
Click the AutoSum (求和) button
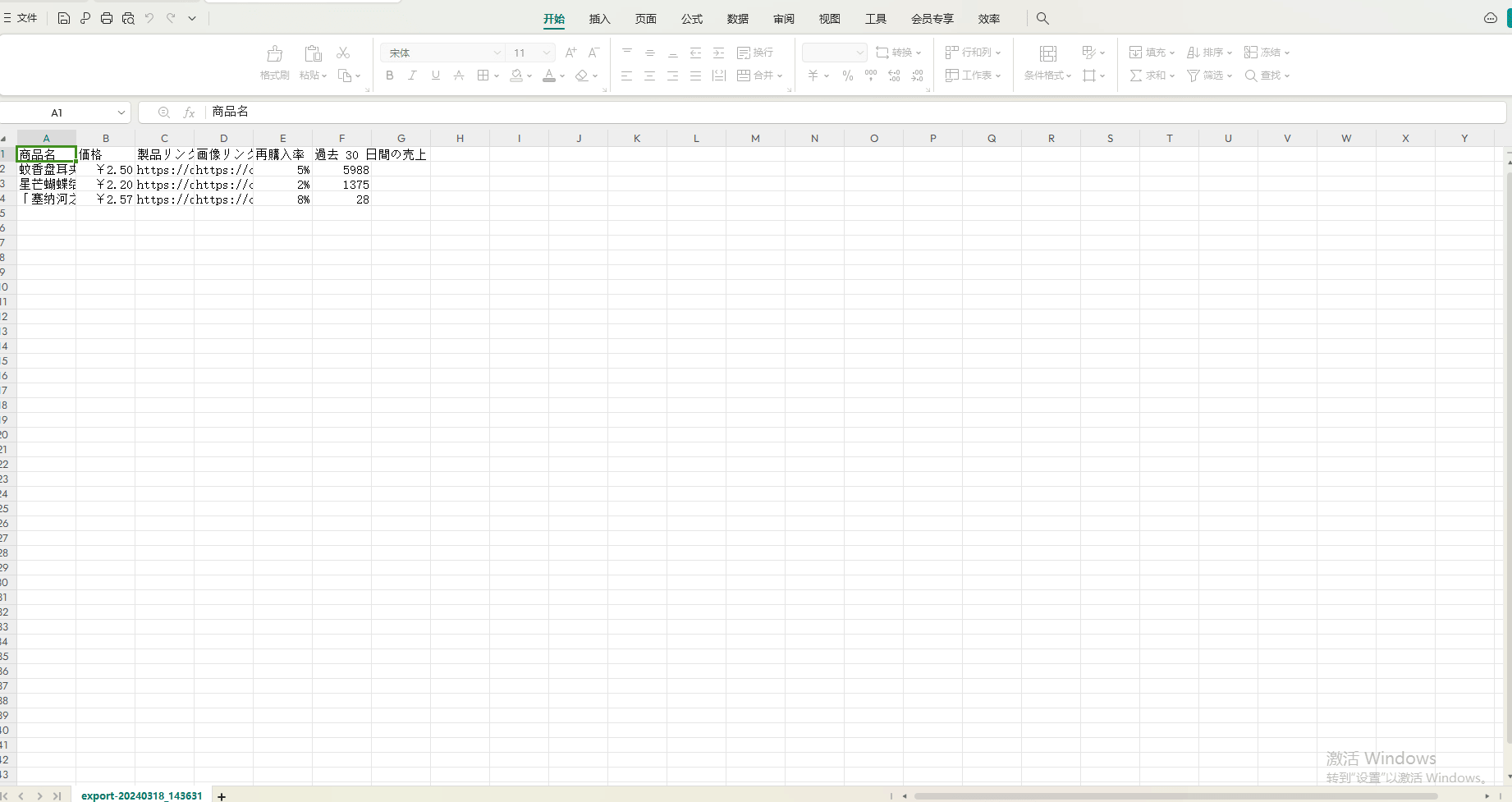coord(1152,76)
